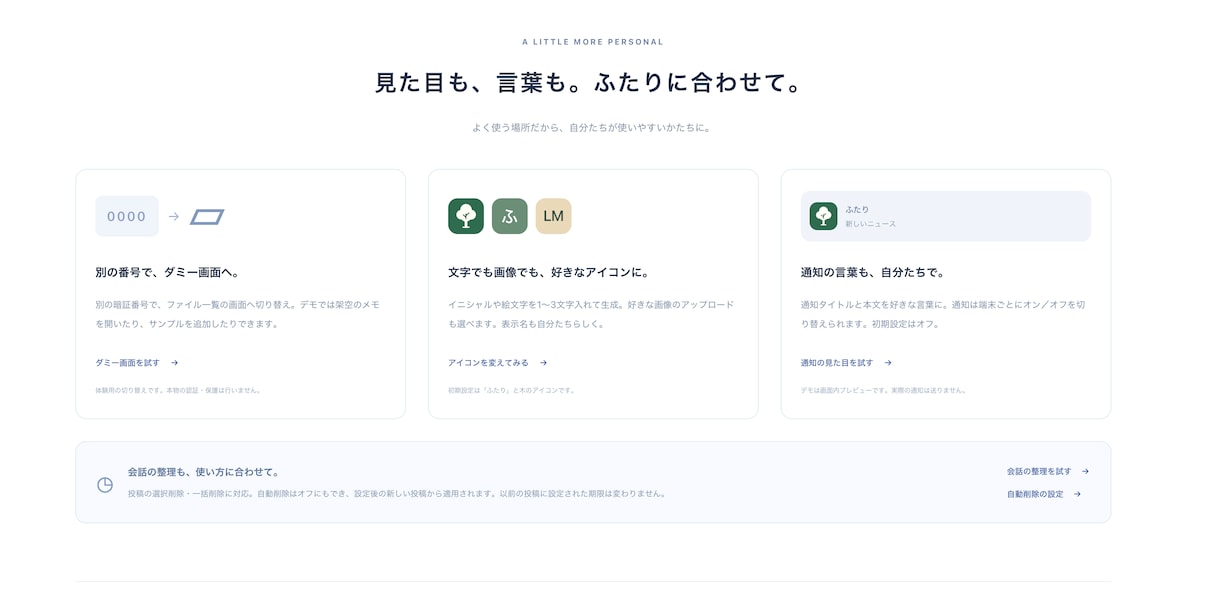Click paragraph starting with 別の暗証番号で、ファイル一覧
The height and width of the screenshot is (596, 1220).
click(x=238, y=314)
